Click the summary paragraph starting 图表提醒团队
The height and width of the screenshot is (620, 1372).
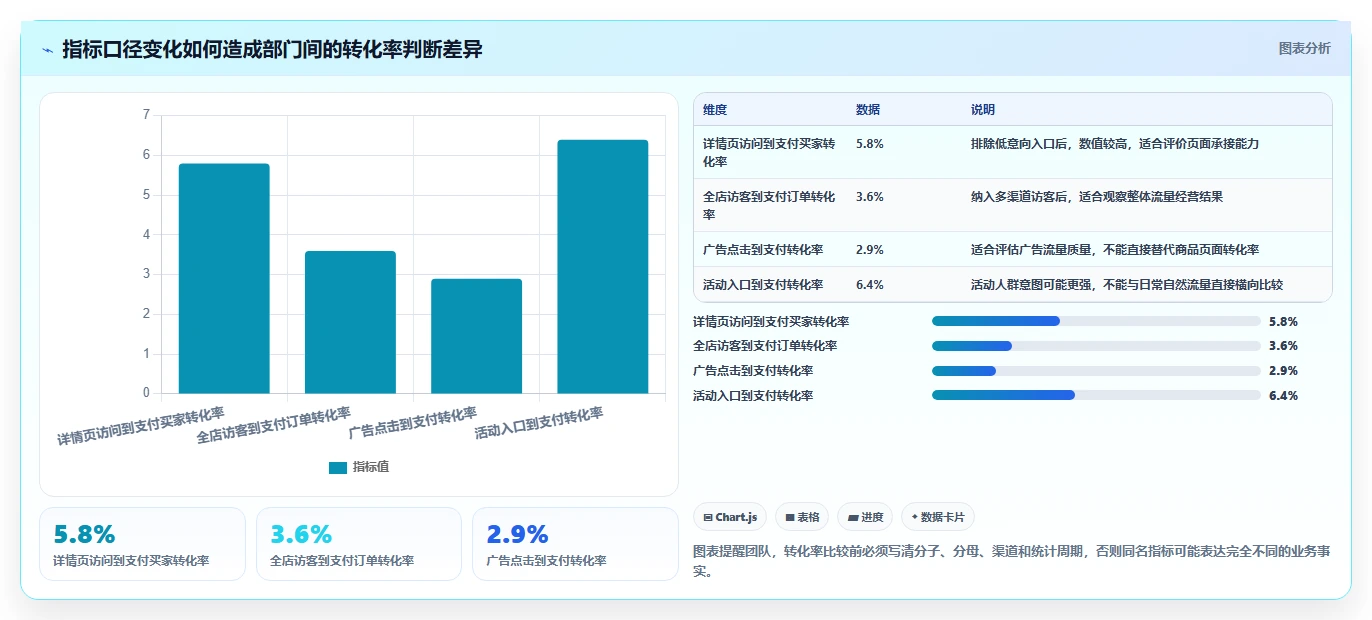1012,562
